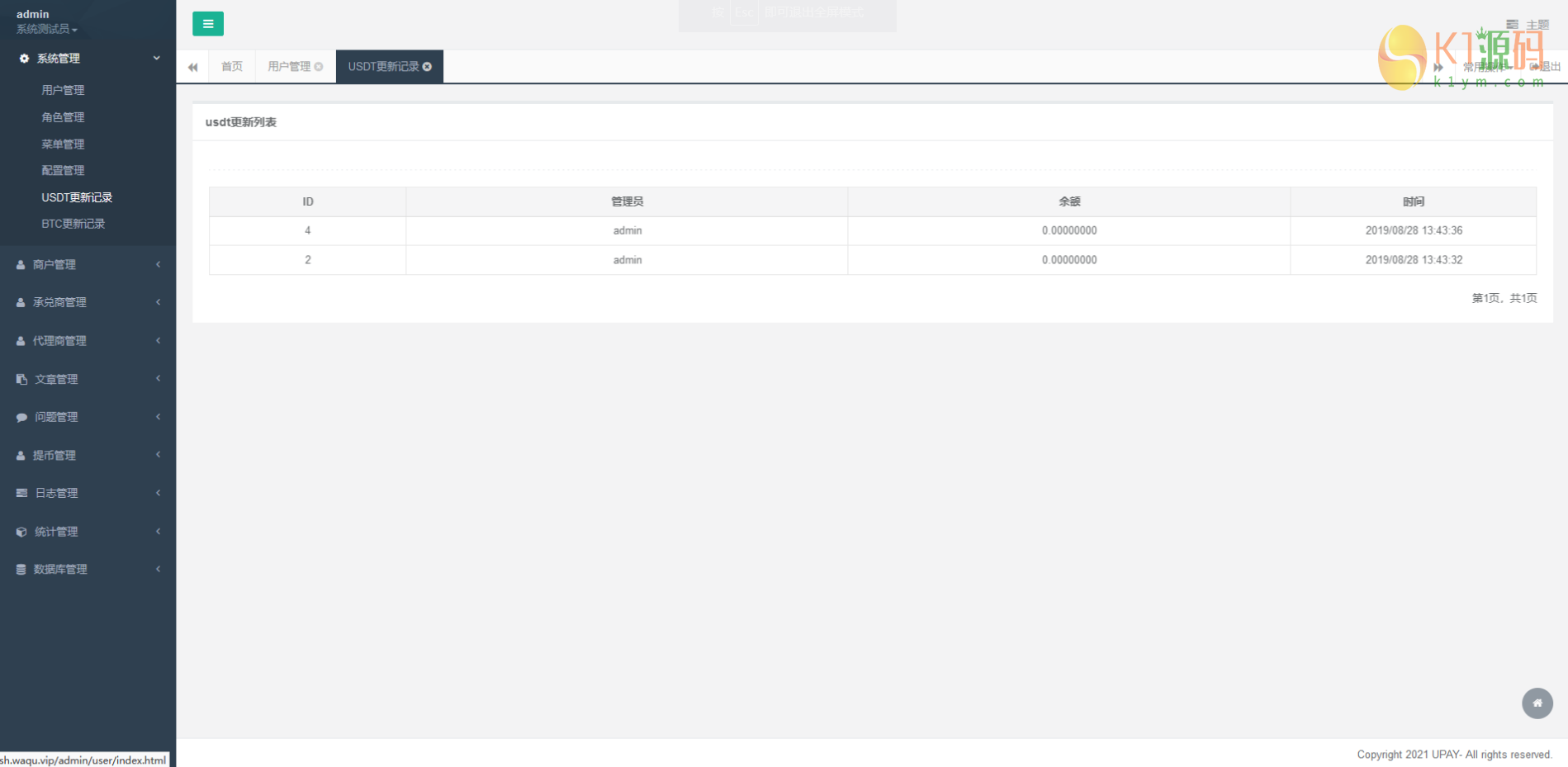Click balance 0.00000000 in the ID 2 row
1568x767 pixels.
tap(1069, 260)
